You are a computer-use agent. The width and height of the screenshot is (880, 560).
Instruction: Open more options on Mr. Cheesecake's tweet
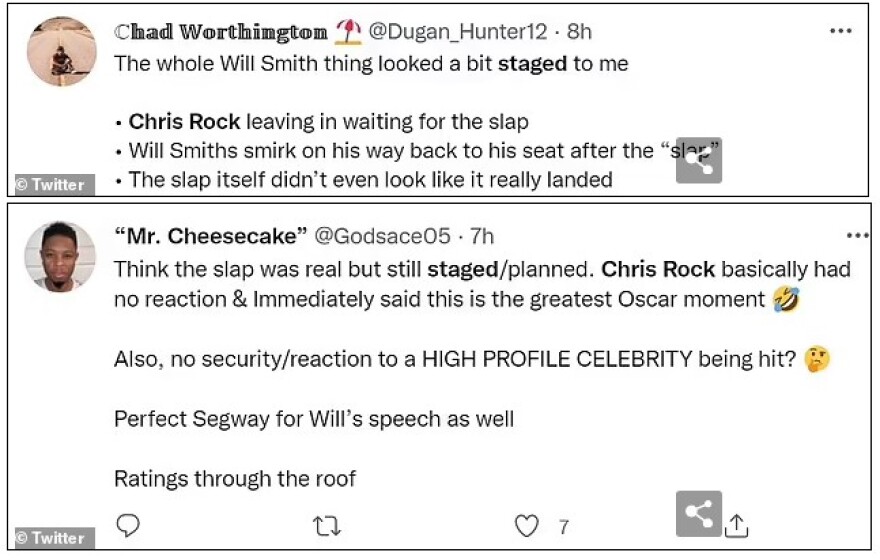pyautogui.click(x=857, y=236)
